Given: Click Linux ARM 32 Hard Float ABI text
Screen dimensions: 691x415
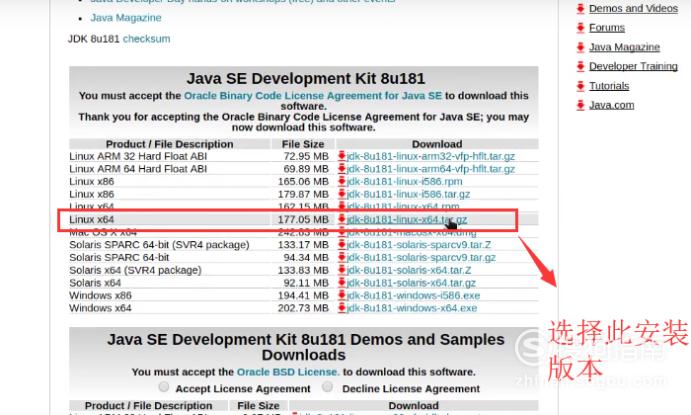Looking at the screenshot, I should (x=138, y=156).
